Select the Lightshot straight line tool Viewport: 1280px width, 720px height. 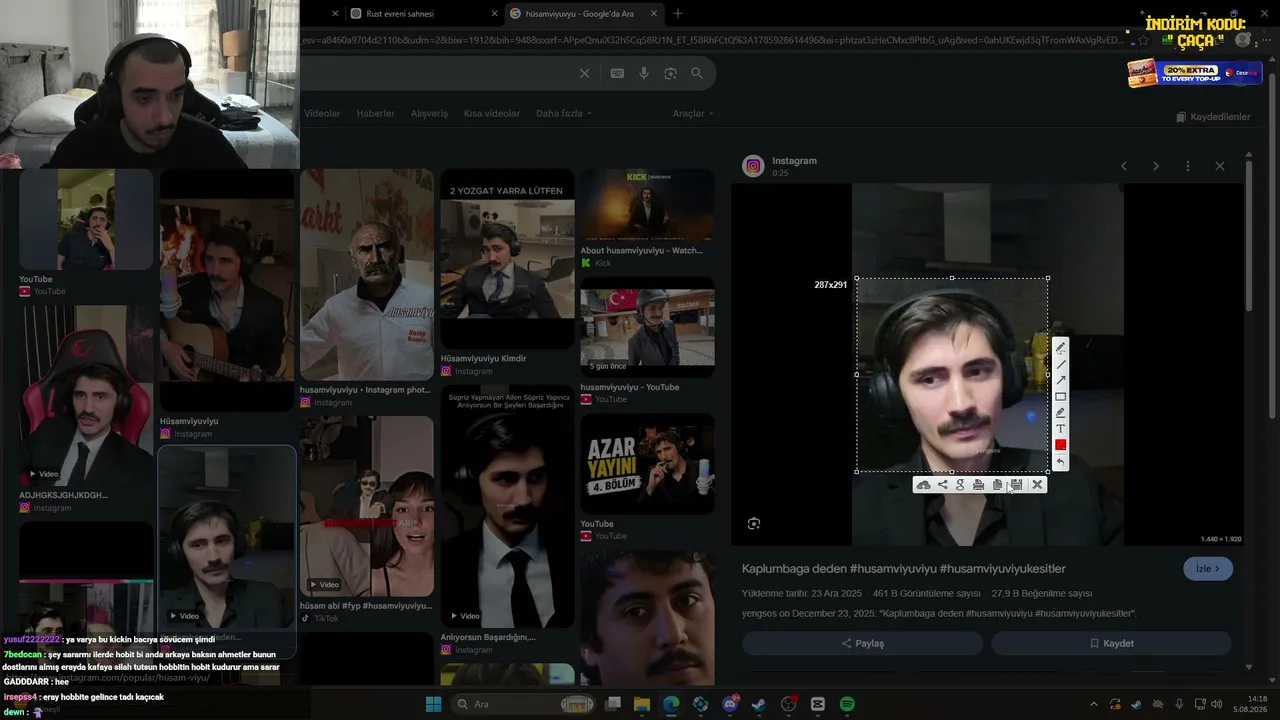[1061, 364]
